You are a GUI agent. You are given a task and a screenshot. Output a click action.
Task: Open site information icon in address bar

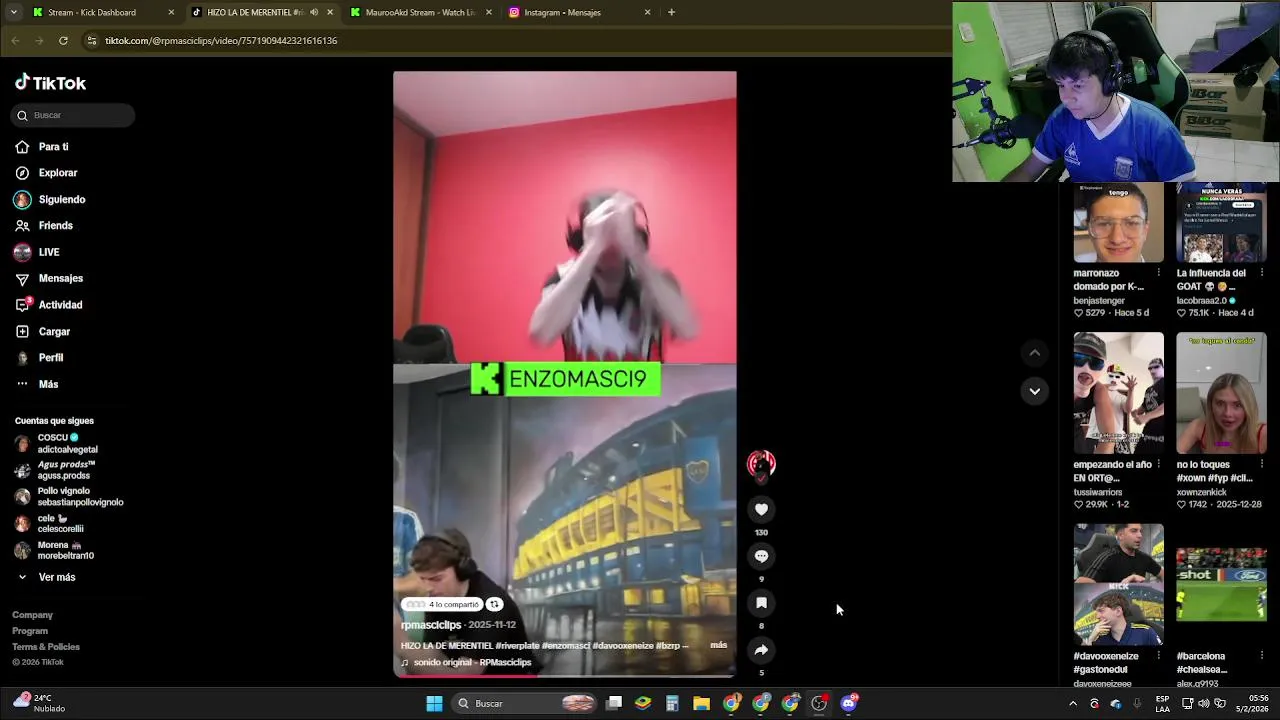[92, 41]
